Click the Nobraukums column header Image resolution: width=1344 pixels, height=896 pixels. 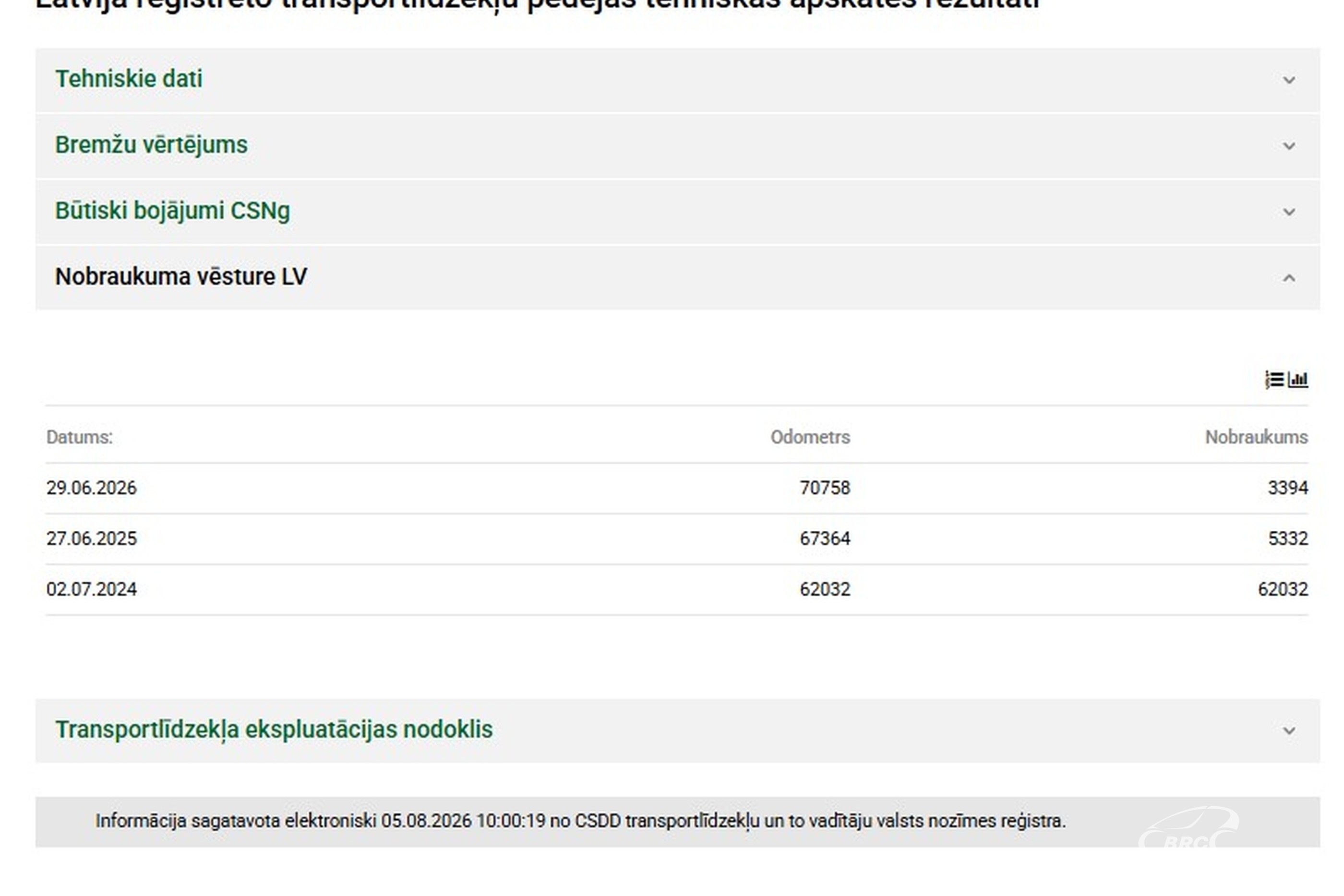point(1257,437)
